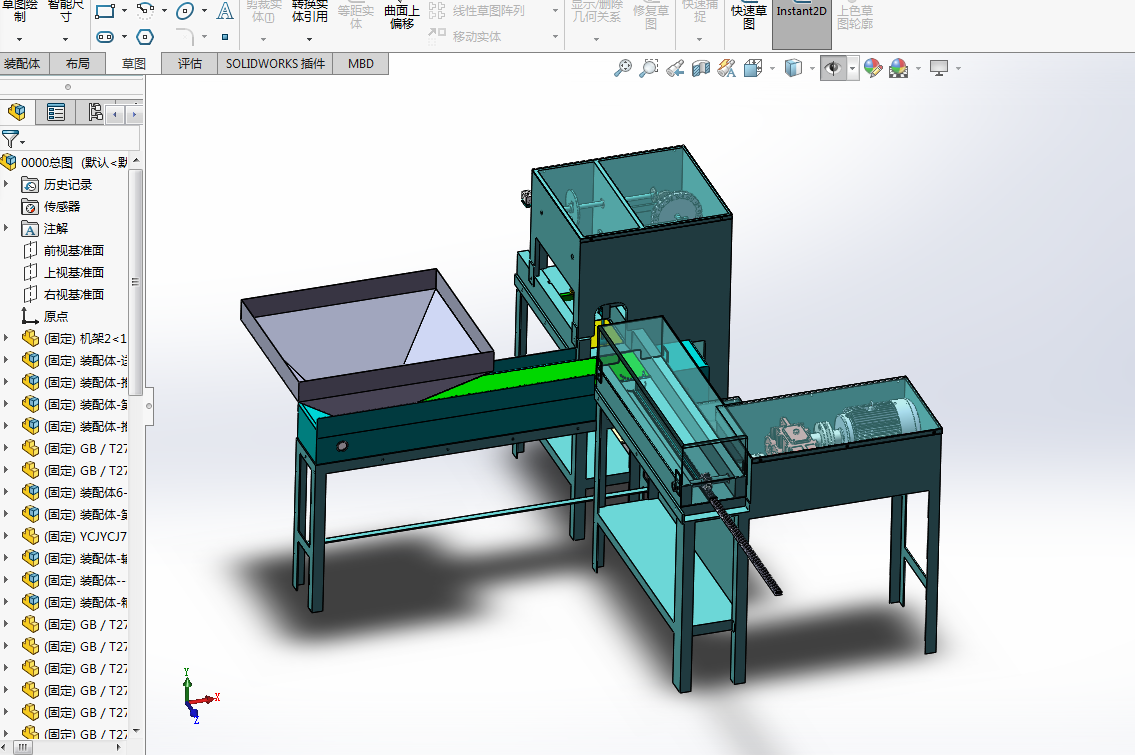Select the straight slot sketch tool
Image resolution: width=1135 pixels, height=755 pixels.
(105, 36)
